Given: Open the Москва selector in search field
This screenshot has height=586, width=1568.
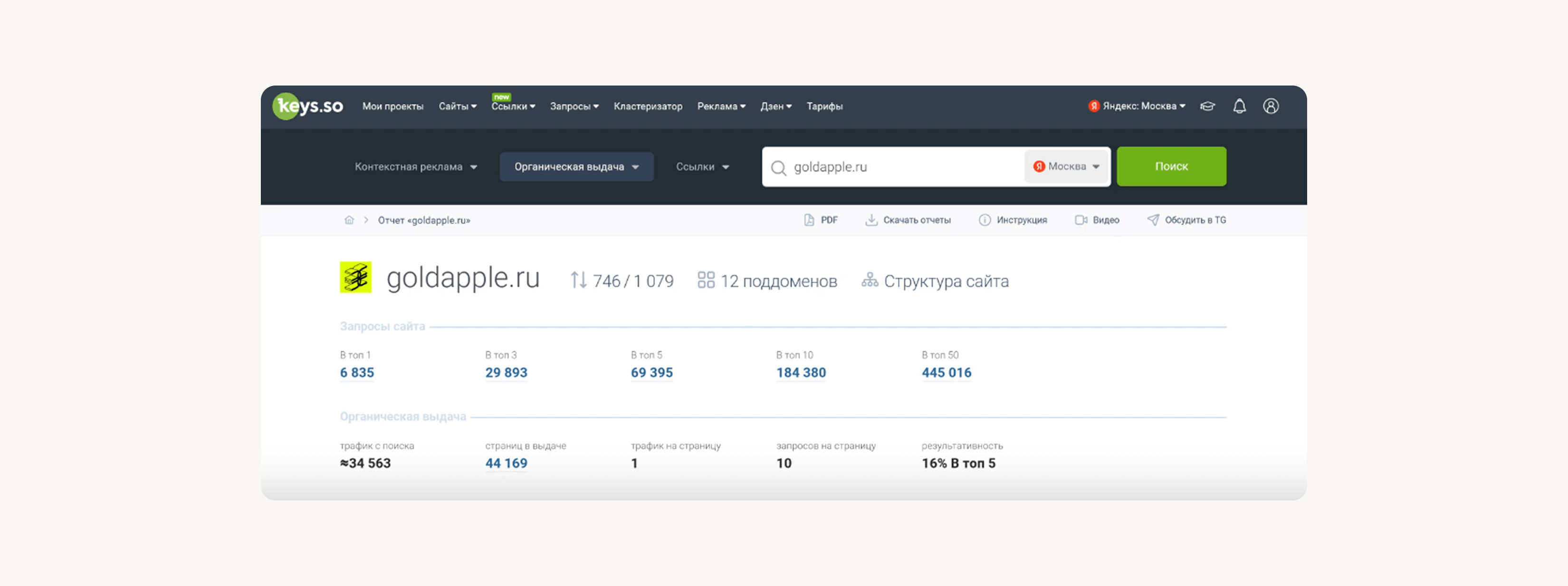Looking at the screenshot, I should coord(1066,166).
